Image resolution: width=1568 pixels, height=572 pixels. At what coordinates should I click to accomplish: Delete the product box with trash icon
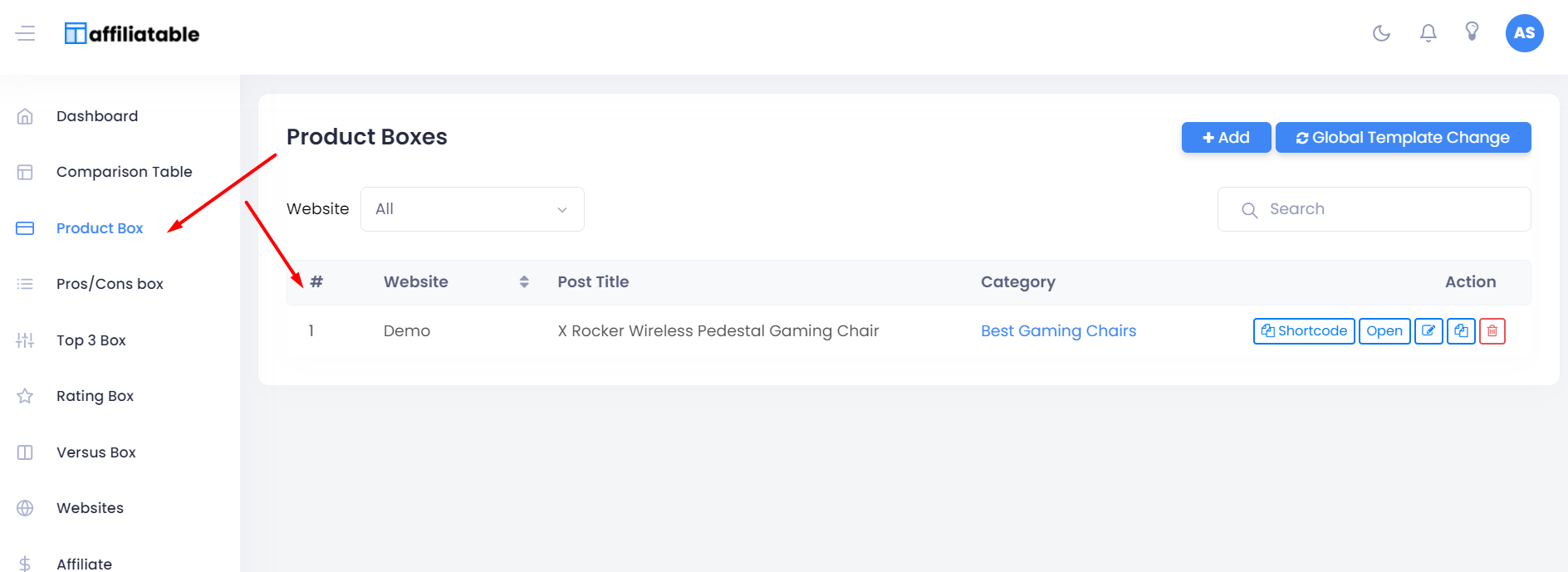click(x=1492, y=331)
